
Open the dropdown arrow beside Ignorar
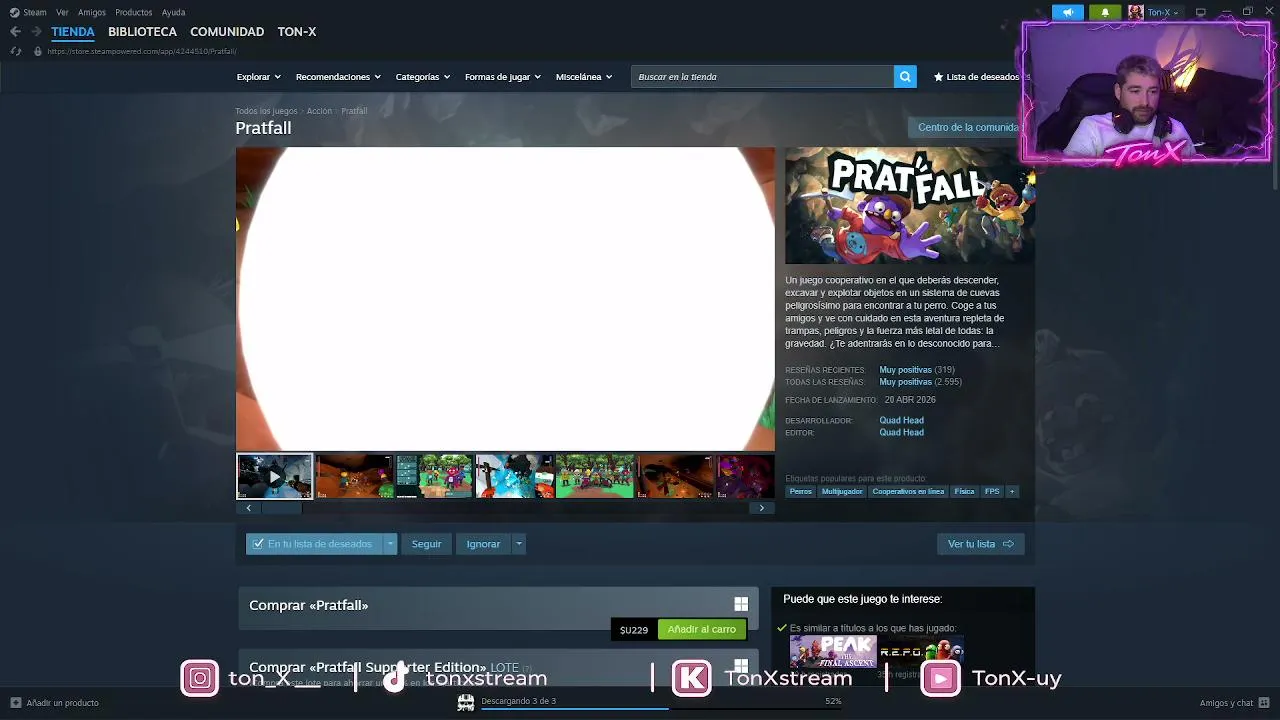click(518, 544)
